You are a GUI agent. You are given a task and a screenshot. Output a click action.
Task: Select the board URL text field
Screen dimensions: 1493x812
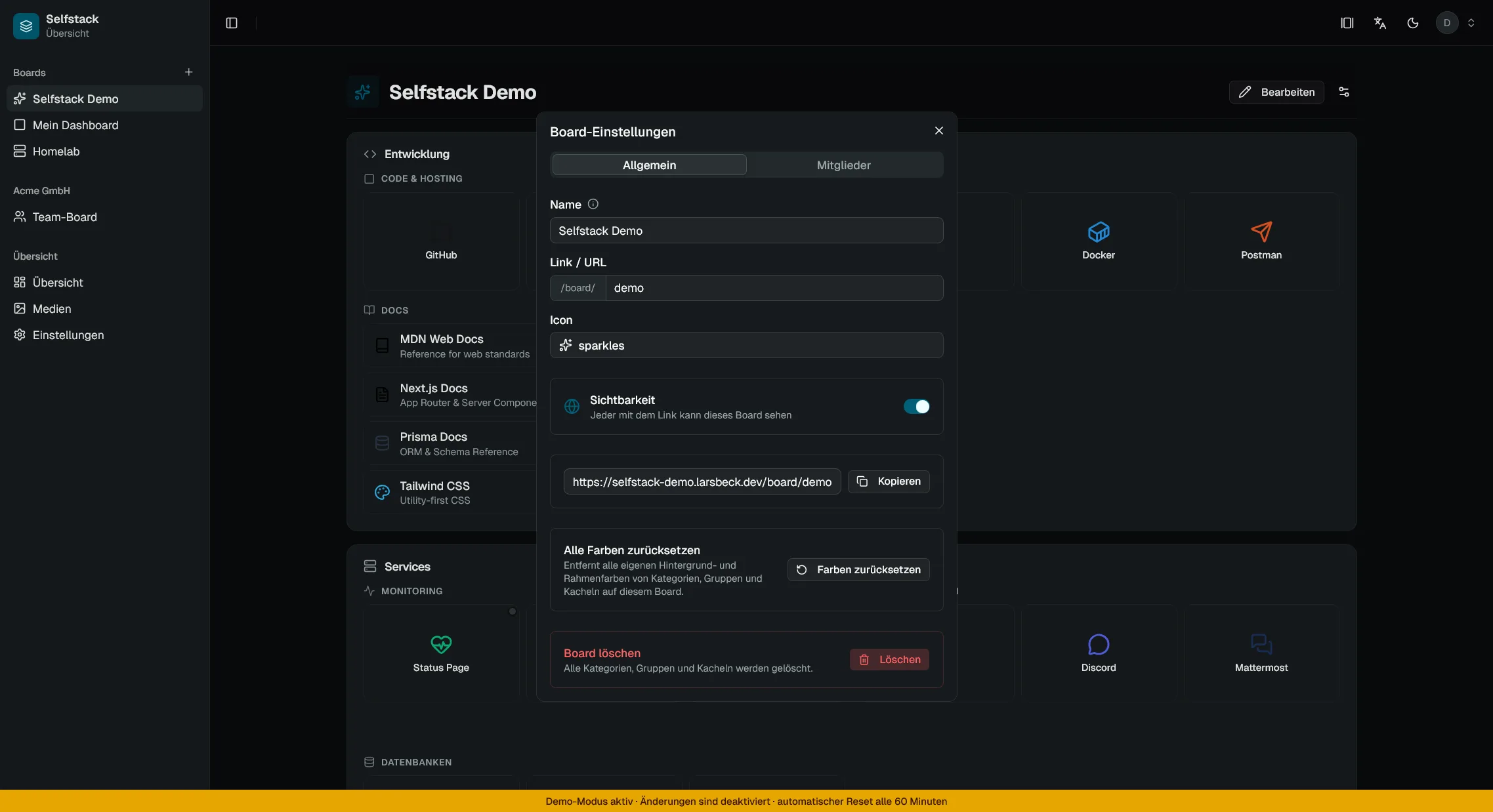point(702,481)
